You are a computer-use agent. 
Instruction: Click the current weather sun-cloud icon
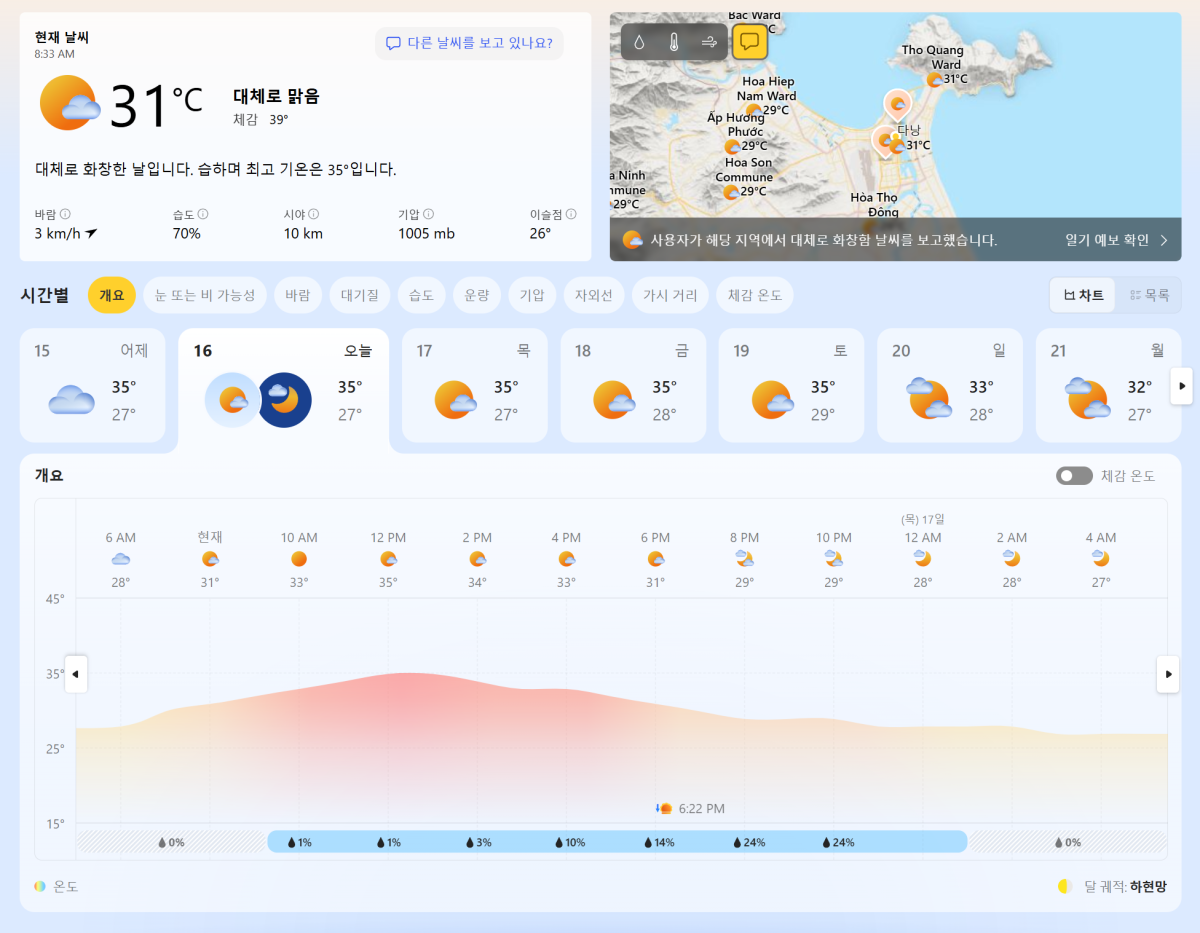pos(69,102)
